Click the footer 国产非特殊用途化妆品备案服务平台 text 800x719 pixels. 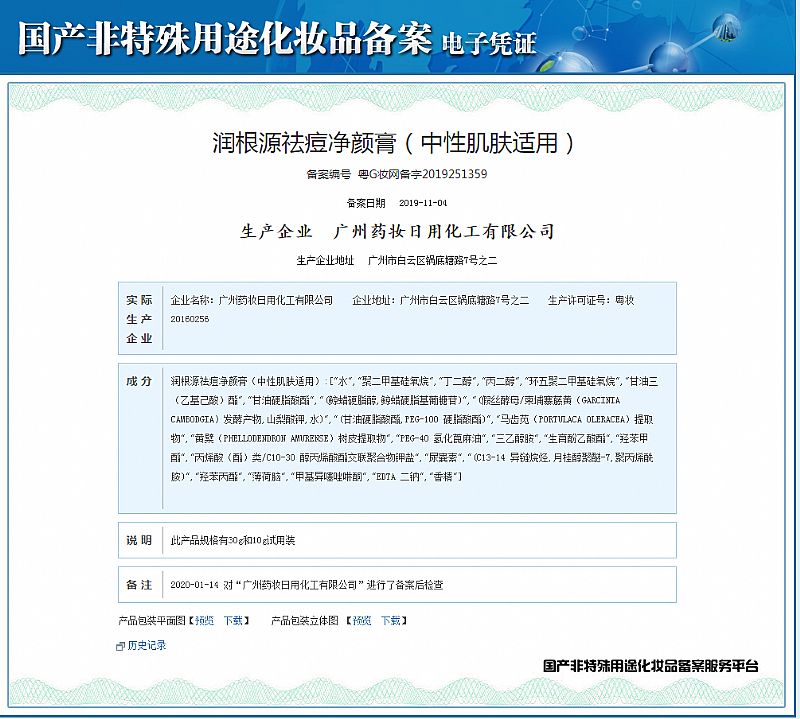pyautogui.click(x=651, y=666)
